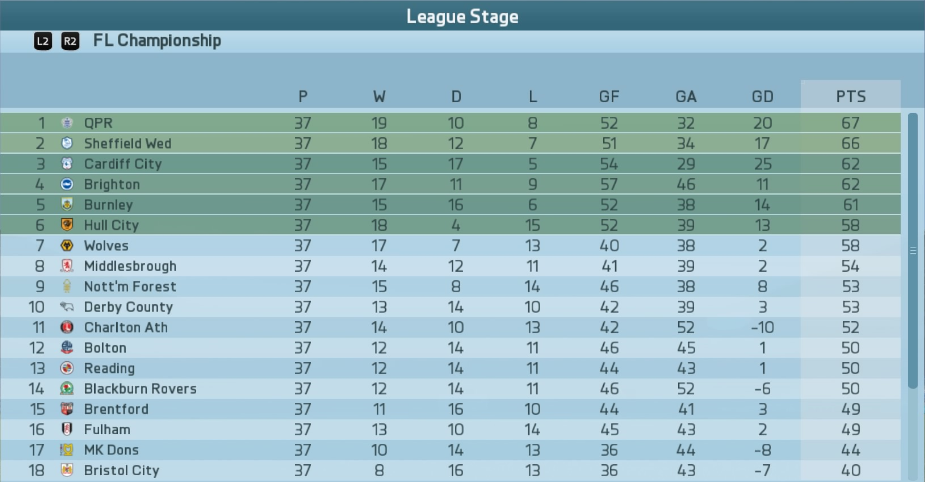Select the Bristol City row
Viewport: 925px width, 482px height.
[x=450, y=470]
